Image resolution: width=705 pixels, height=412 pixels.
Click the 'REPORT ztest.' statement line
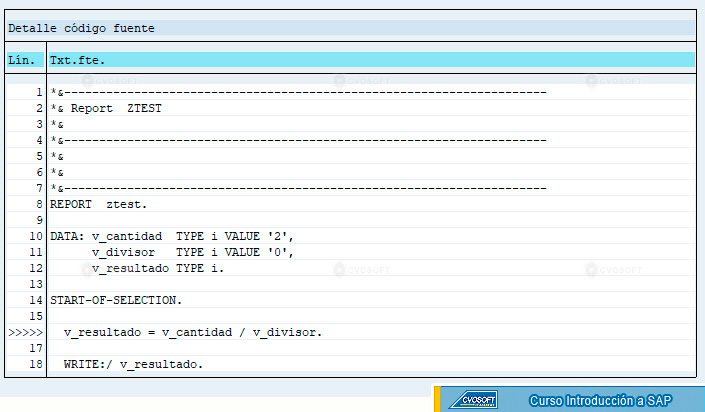pos(98,204)
